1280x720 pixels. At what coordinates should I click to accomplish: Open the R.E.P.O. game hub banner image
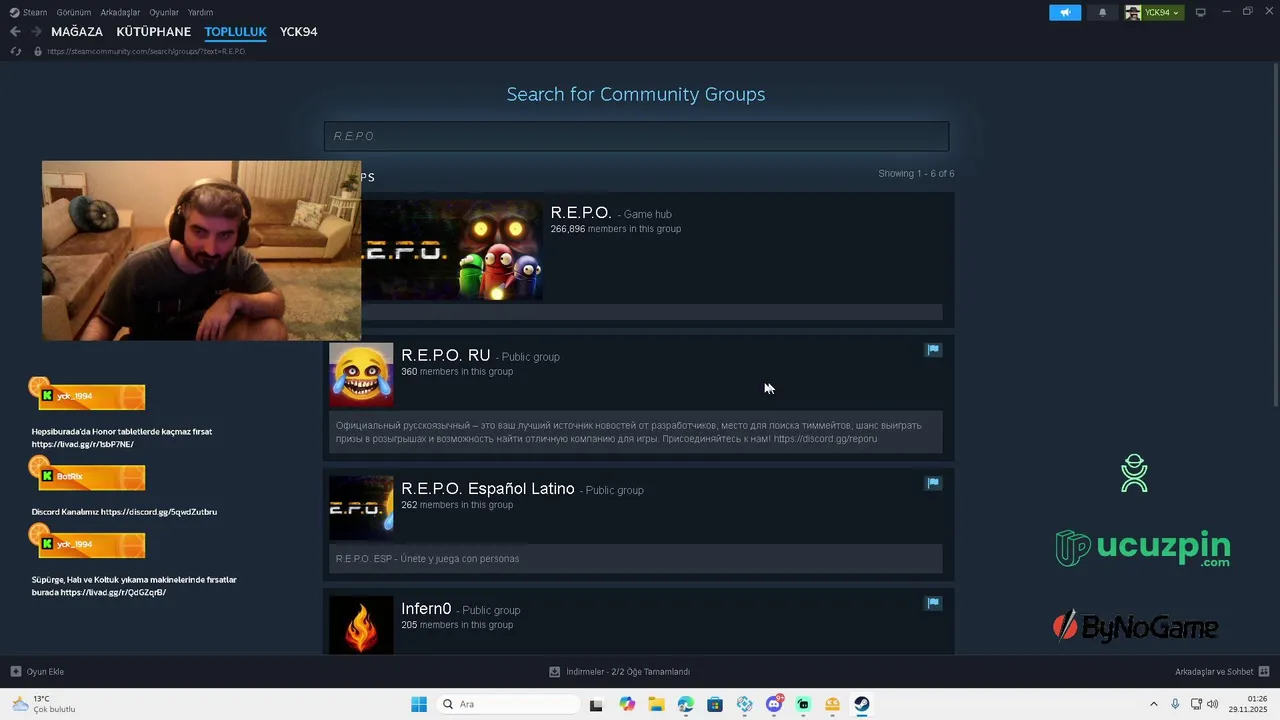(x=451, y=250)
